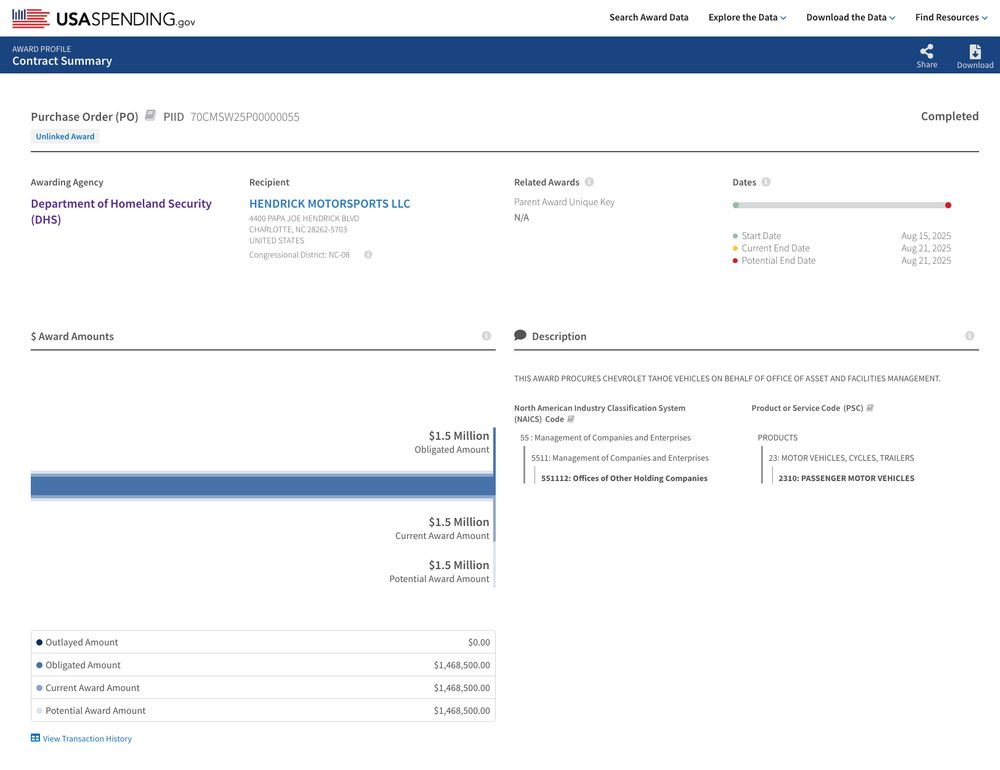1000x770 pixels.
Task: Click the blue obligated amount bar
Action: pos(263,486)
